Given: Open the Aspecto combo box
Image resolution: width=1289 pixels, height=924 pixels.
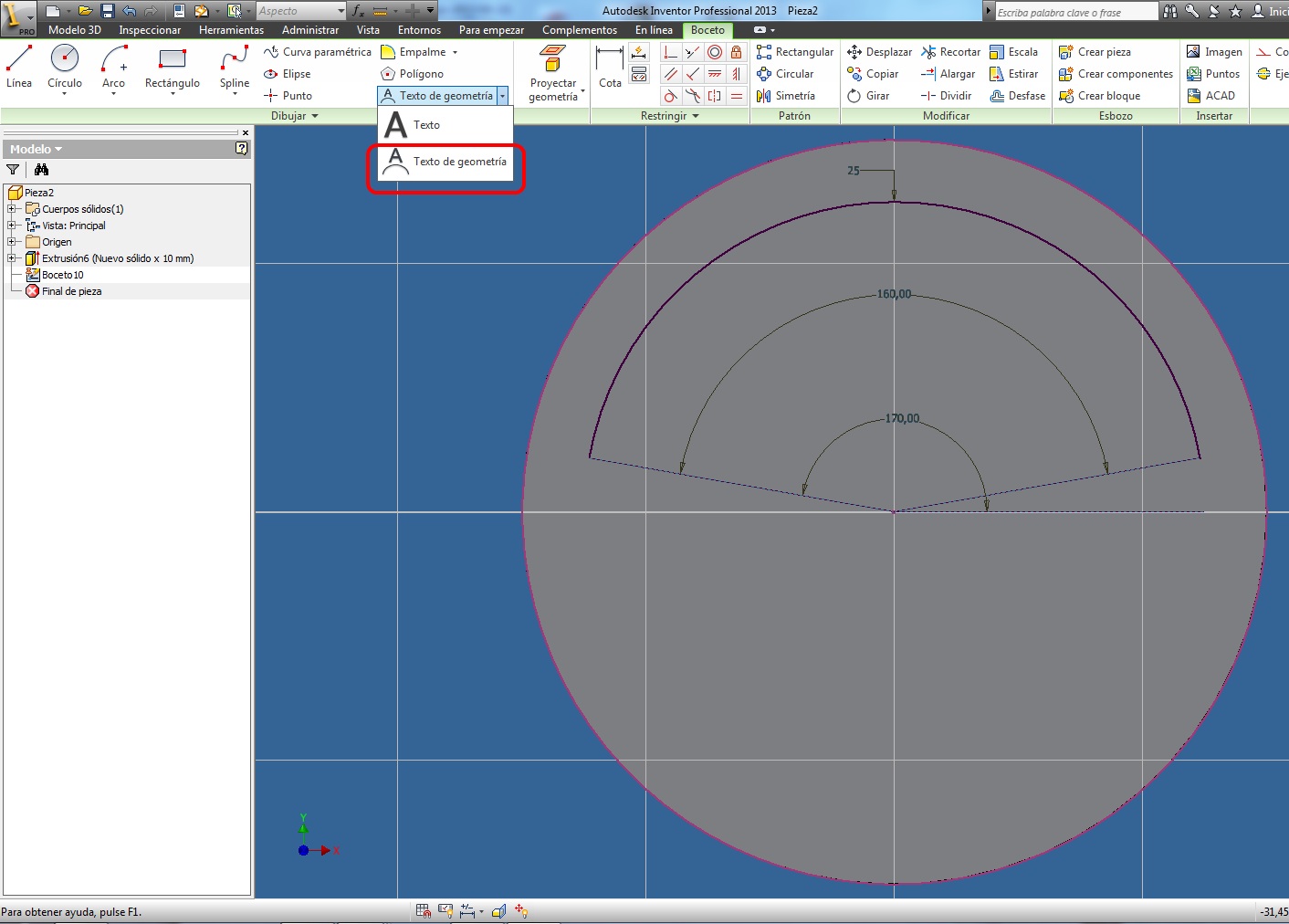Looking at the screenshot, I should (300, 11).
